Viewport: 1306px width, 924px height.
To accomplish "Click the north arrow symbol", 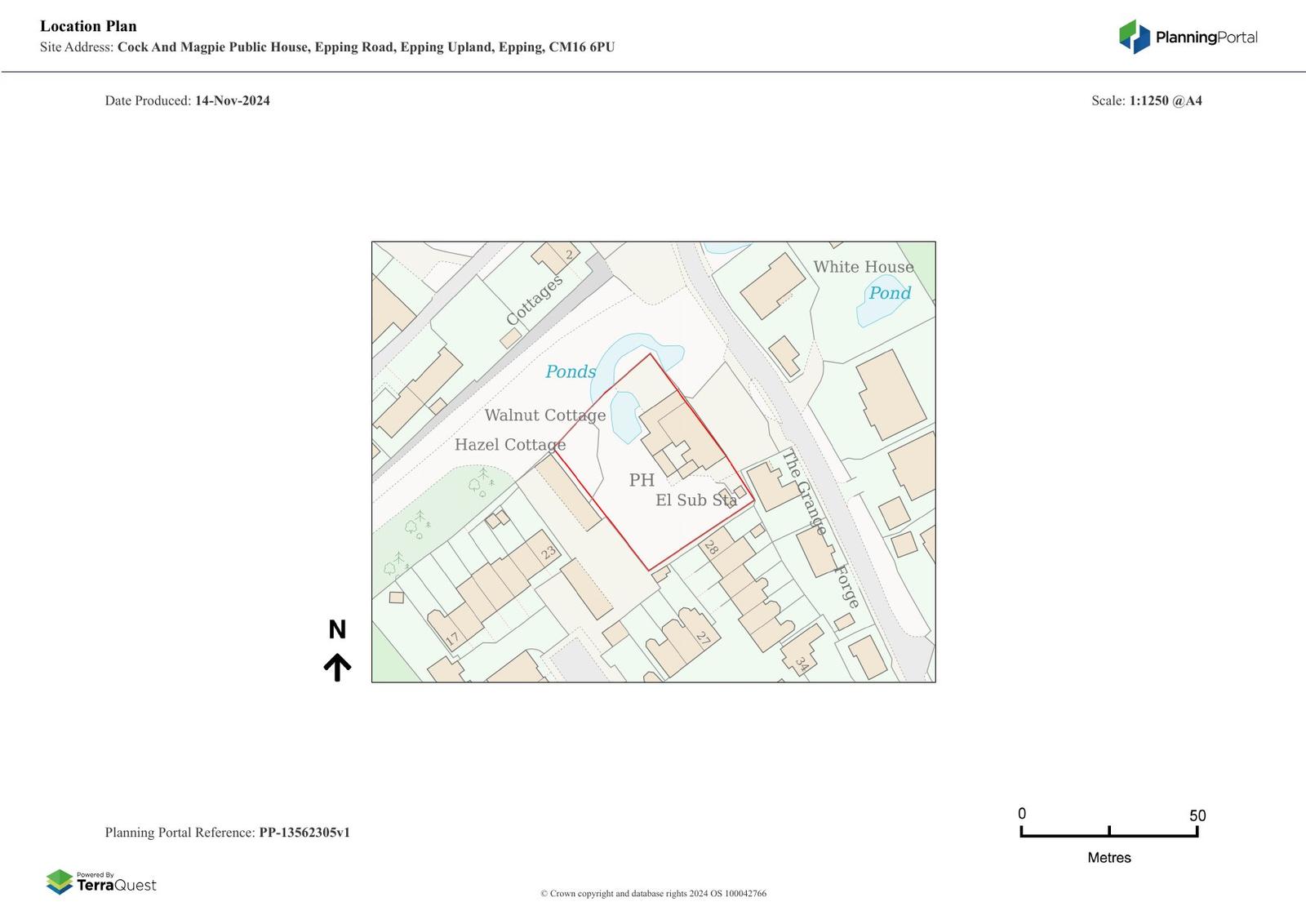I will [x=337, y=667].
